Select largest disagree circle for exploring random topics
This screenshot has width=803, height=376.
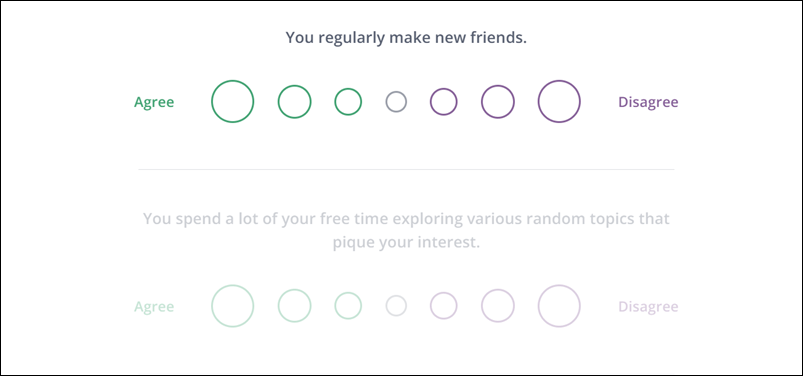coord(559,306)
